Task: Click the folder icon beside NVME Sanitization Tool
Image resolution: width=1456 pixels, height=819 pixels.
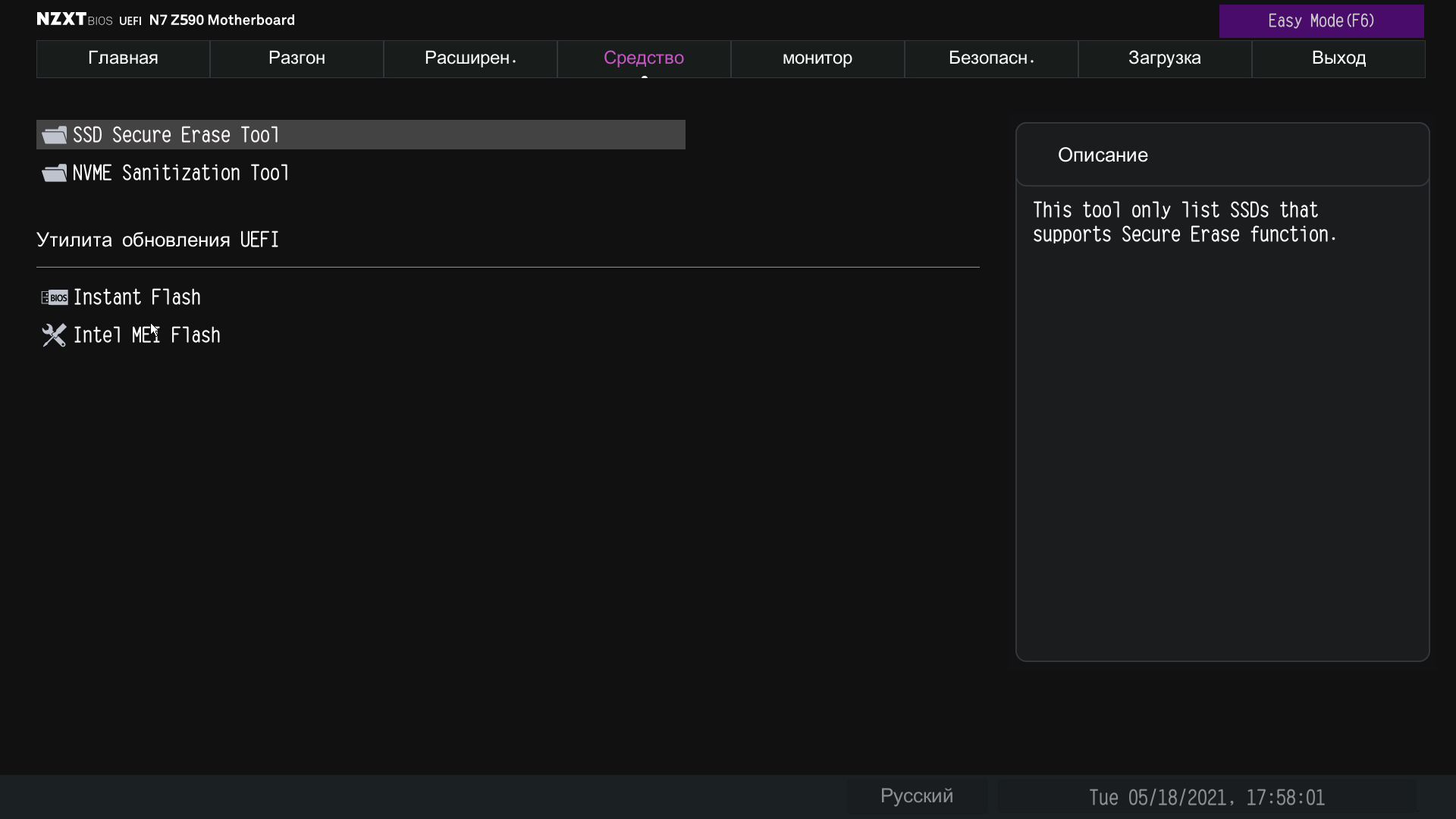Action: coord(54,173)
